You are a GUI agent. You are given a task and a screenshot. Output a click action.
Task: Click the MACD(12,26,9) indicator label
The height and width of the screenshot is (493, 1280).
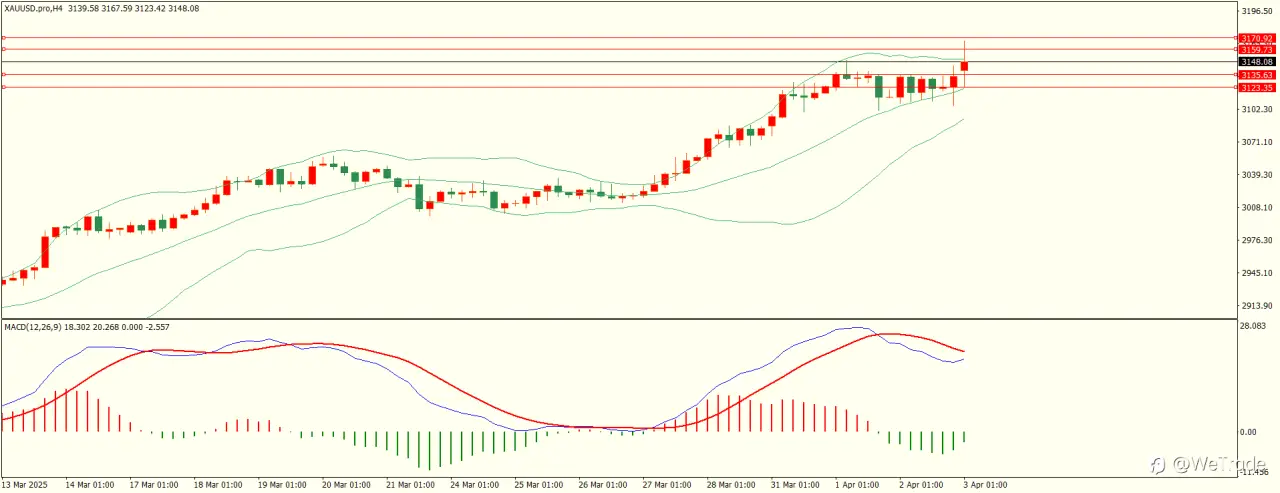point(31,327)
